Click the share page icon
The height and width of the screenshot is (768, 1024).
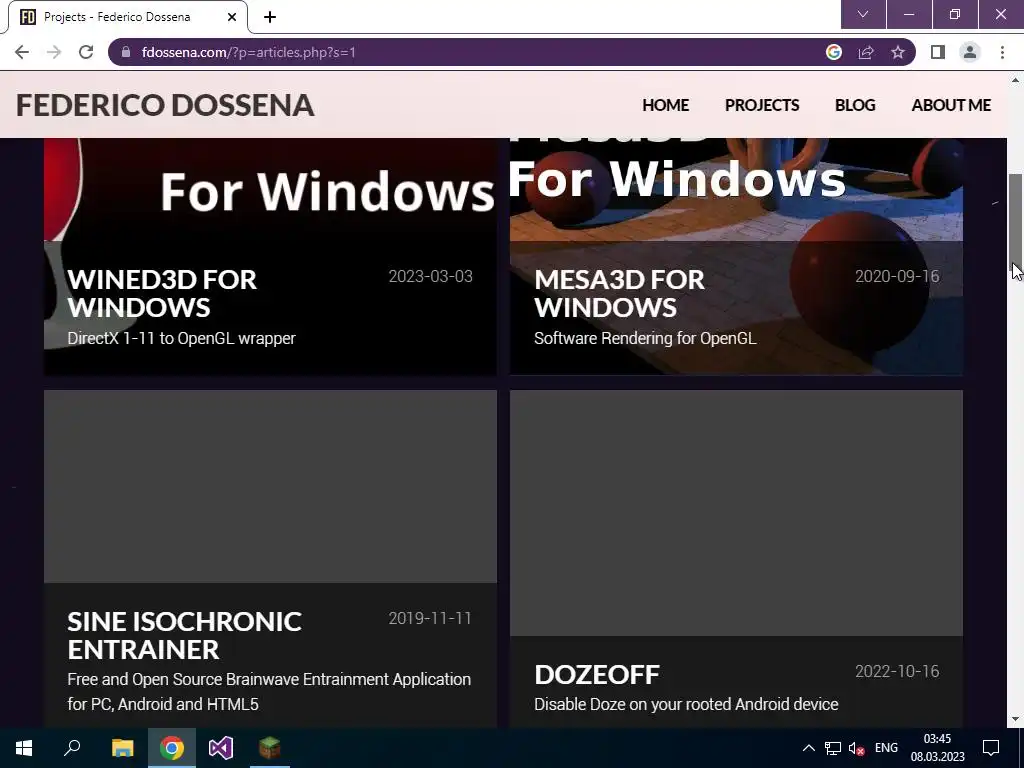[x=866, y=52]
